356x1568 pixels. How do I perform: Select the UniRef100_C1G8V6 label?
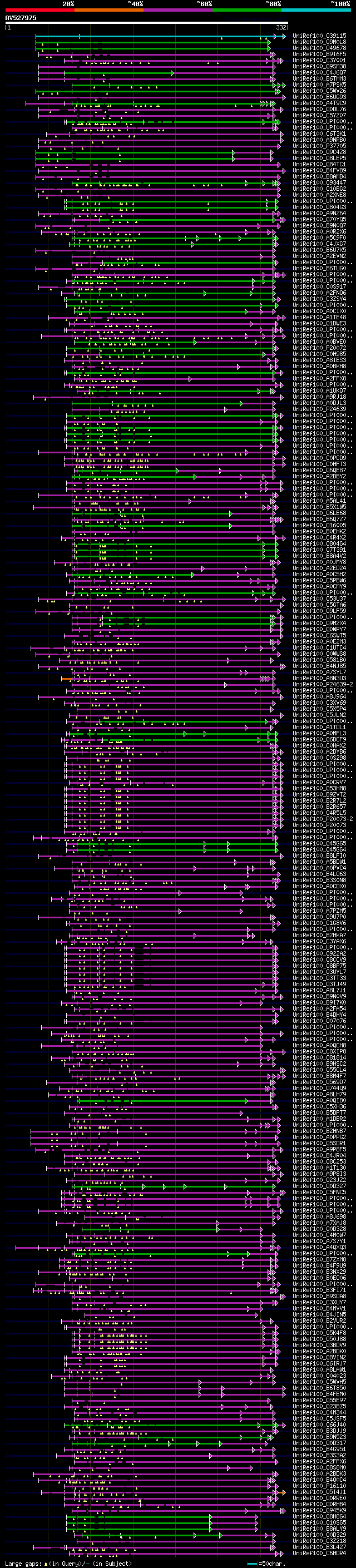[319, 923]
